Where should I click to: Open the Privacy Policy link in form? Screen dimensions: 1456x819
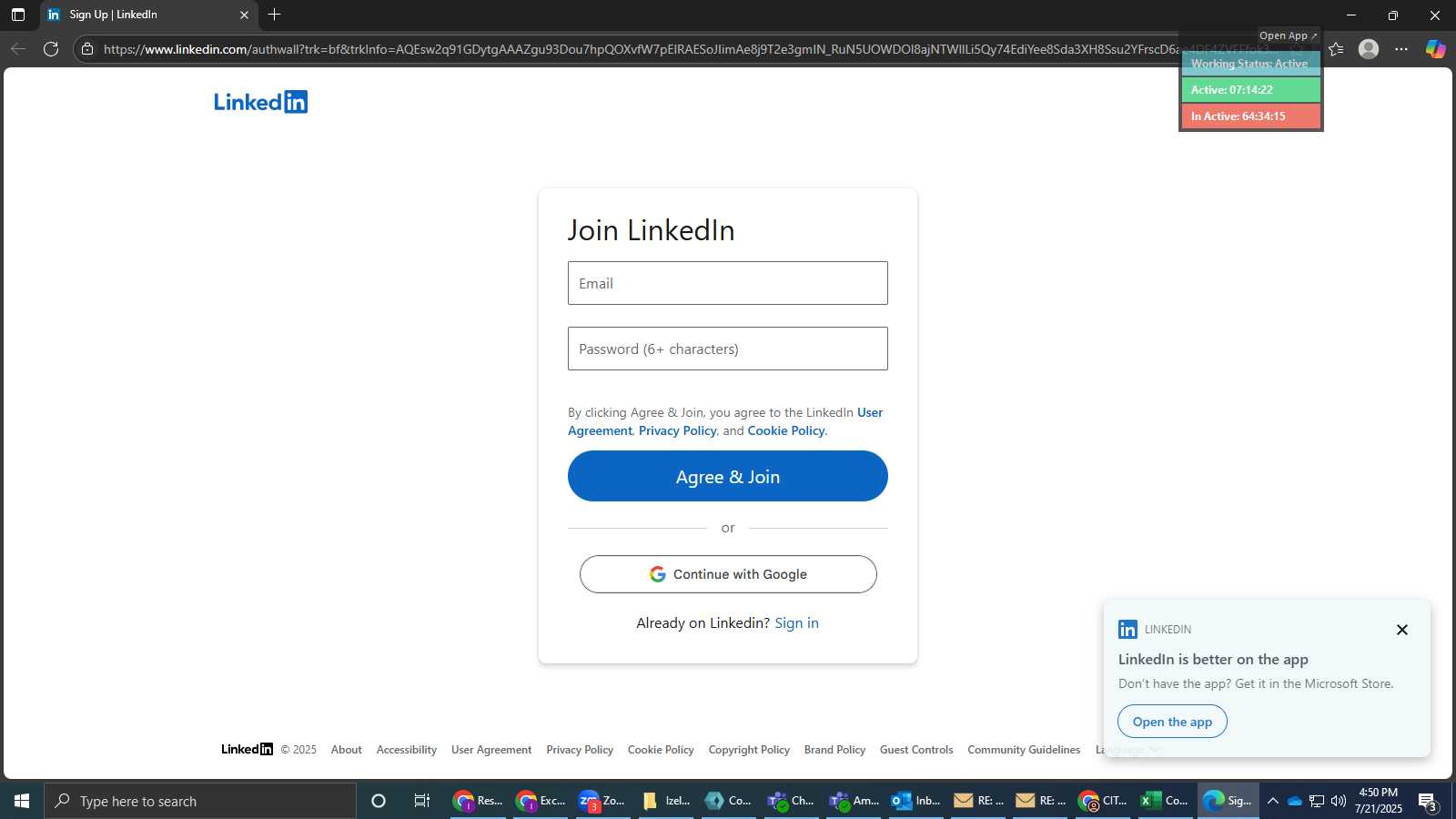pyautogui.click(x=677, y=430)
